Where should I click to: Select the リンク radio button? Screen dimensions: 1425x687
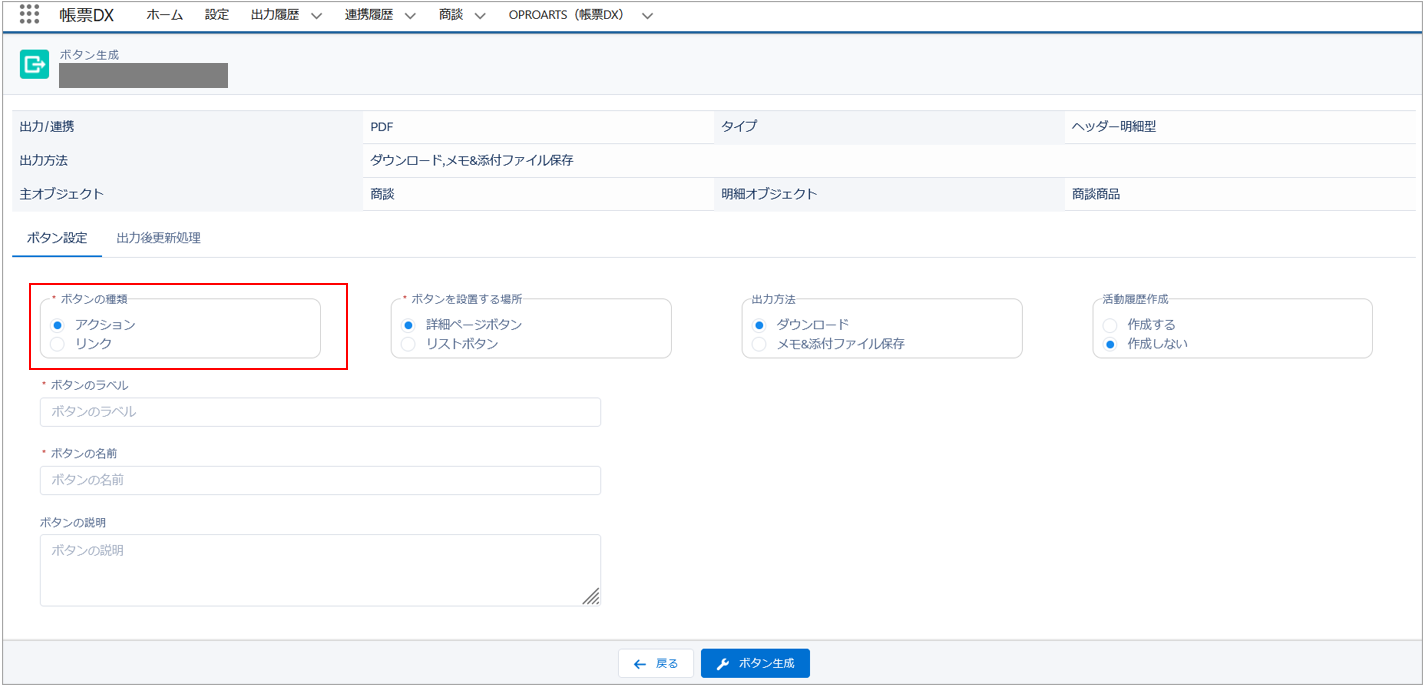57,344
